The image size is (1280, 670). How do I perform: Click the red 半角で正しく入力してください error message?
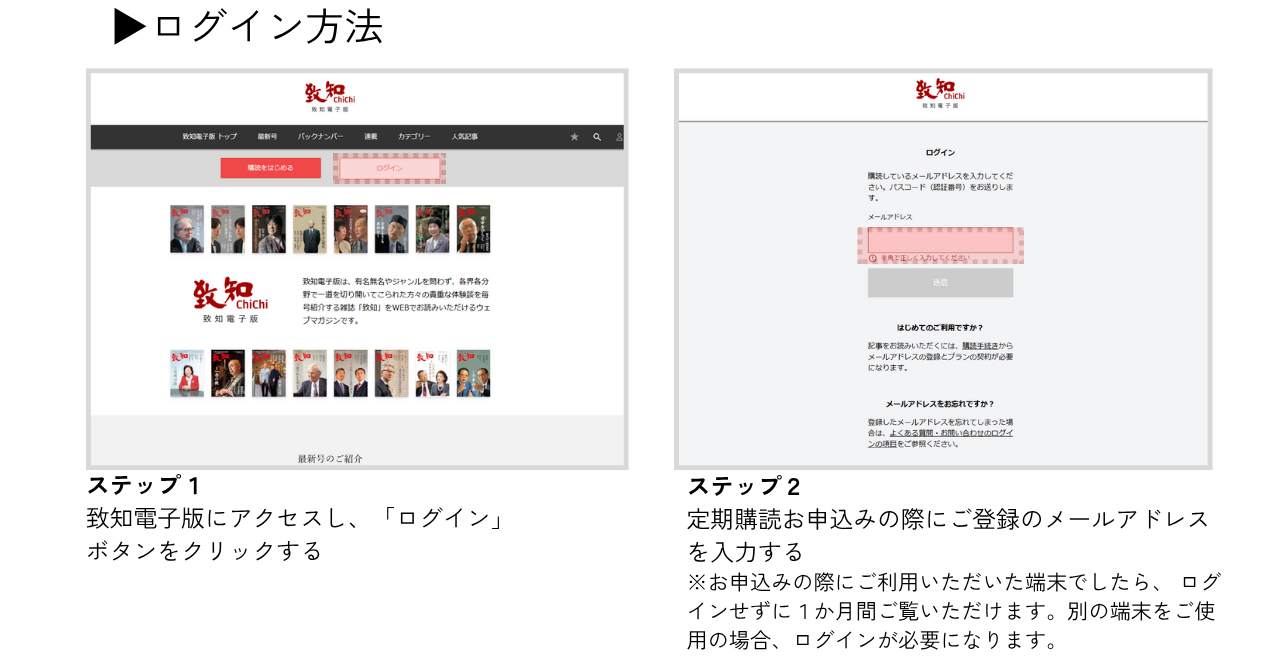pos(926,258)
